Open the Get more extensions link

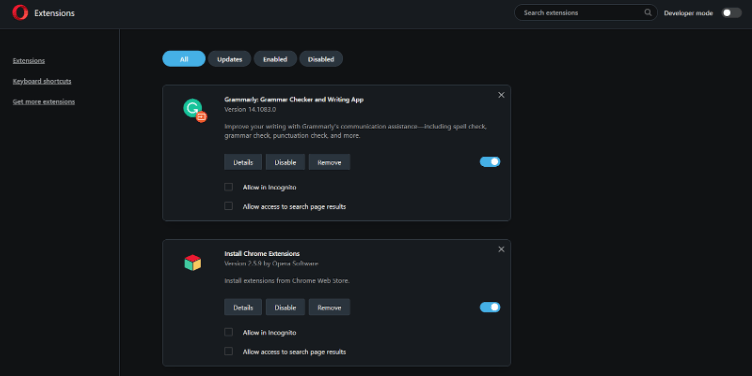click(x=44, y=102)
